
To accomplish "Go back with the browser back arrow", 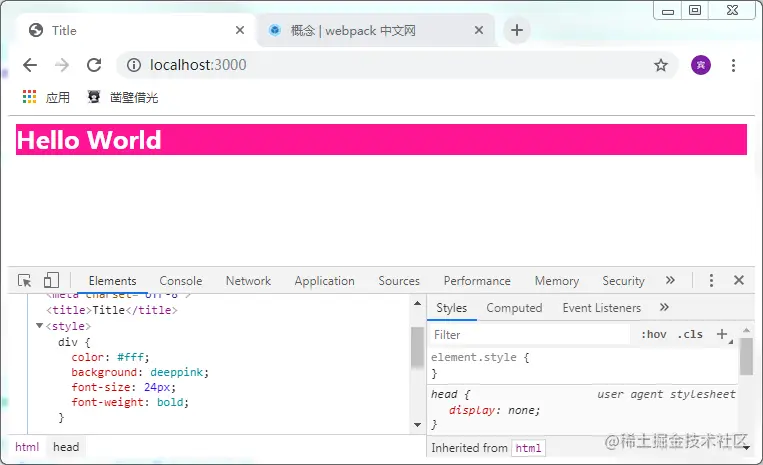I will coord(30,65).
